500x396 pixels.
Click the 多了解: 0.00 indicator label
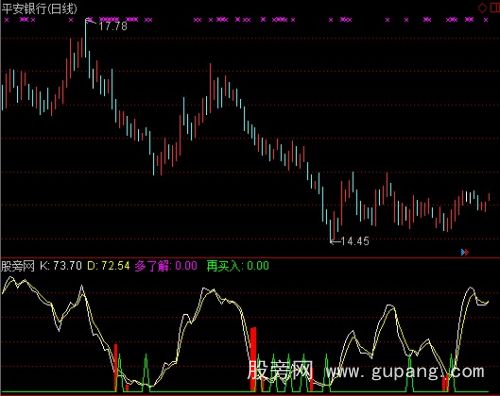pyautogui.click(x=166, y=266)
